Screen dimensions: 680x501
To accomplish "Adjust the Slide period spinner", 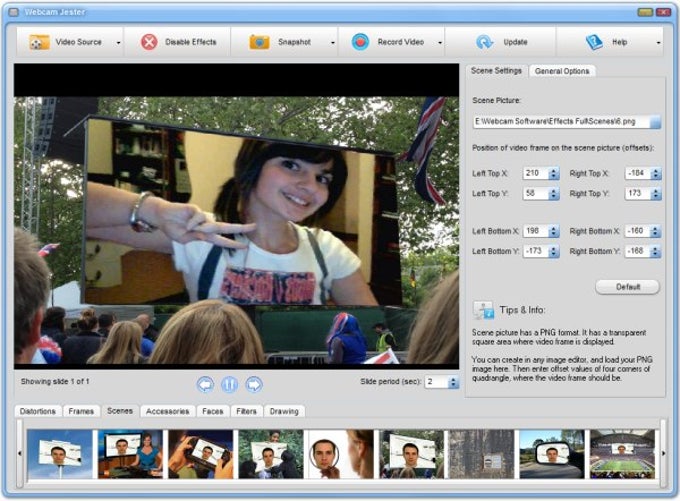I will 453,382.
